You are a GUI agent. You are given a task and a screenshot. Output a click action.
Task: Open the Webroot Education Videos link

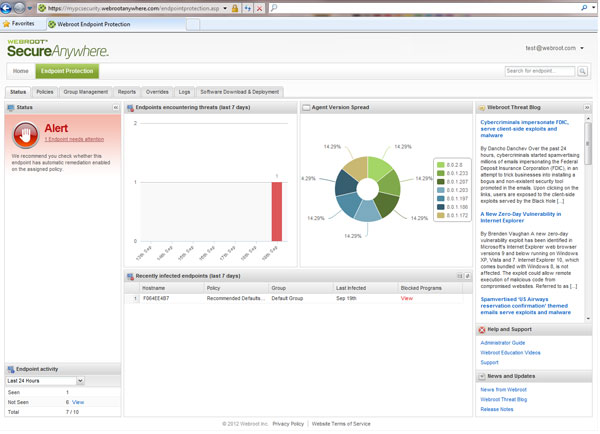[x=510, y=353]
